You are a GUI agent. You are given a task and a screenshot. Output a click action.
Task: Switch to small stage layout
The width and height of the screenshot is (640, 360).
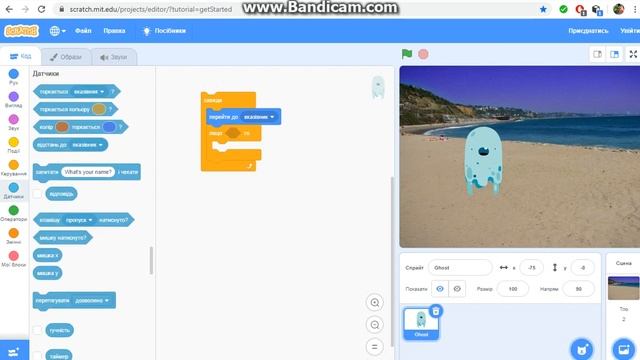click(598, 54)
